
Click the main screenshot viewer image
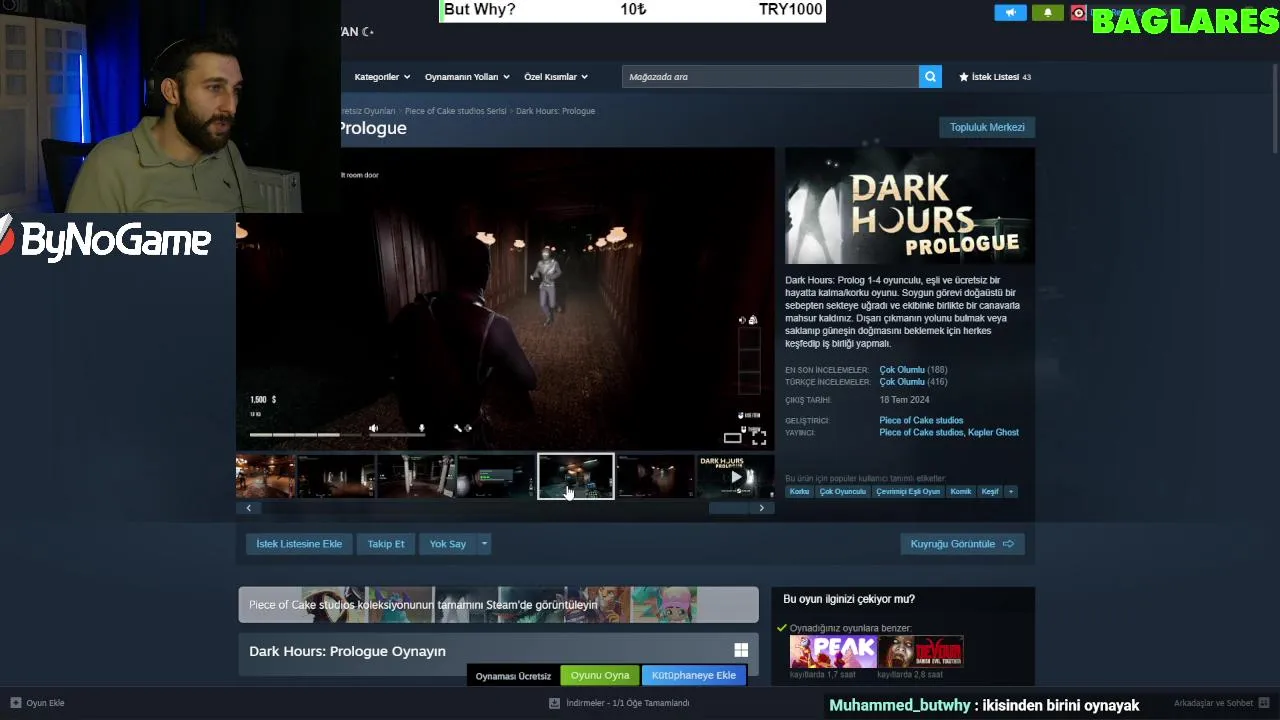(x=505, y=300)
